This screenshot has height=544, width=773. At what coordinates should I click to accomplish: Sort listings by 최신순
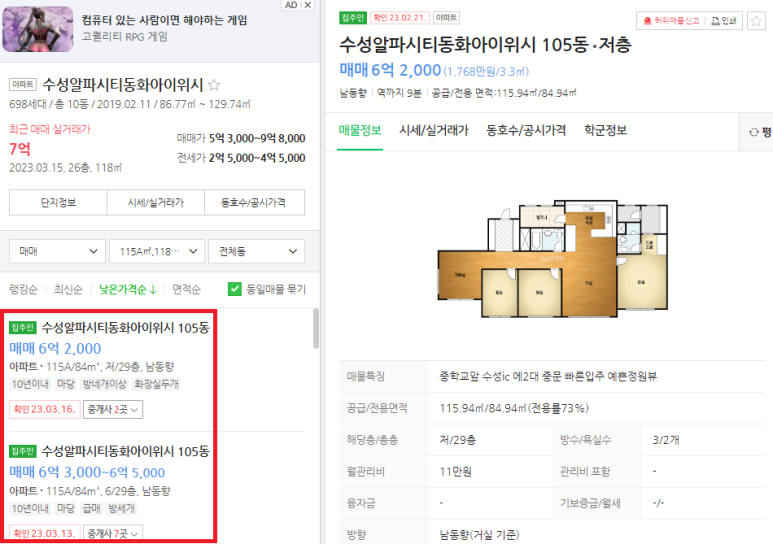coord(68,289)
